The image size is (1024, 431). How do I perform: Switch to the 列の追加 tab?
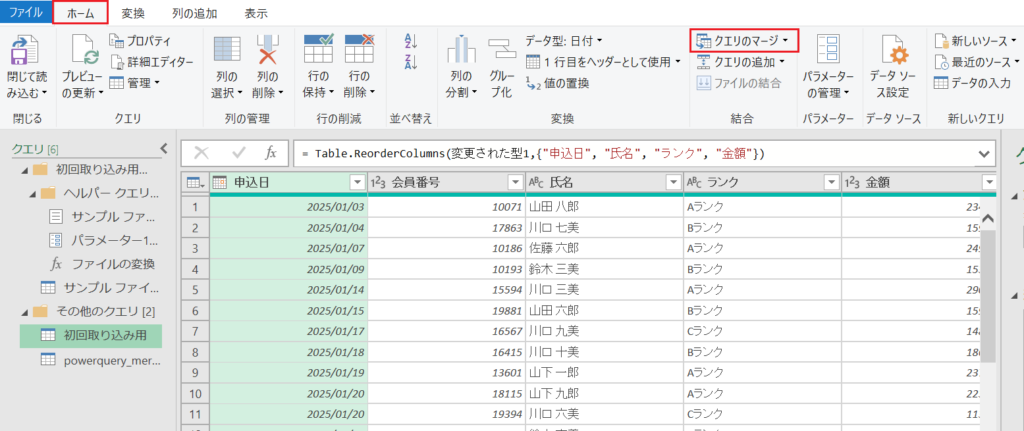pos(195,12)
